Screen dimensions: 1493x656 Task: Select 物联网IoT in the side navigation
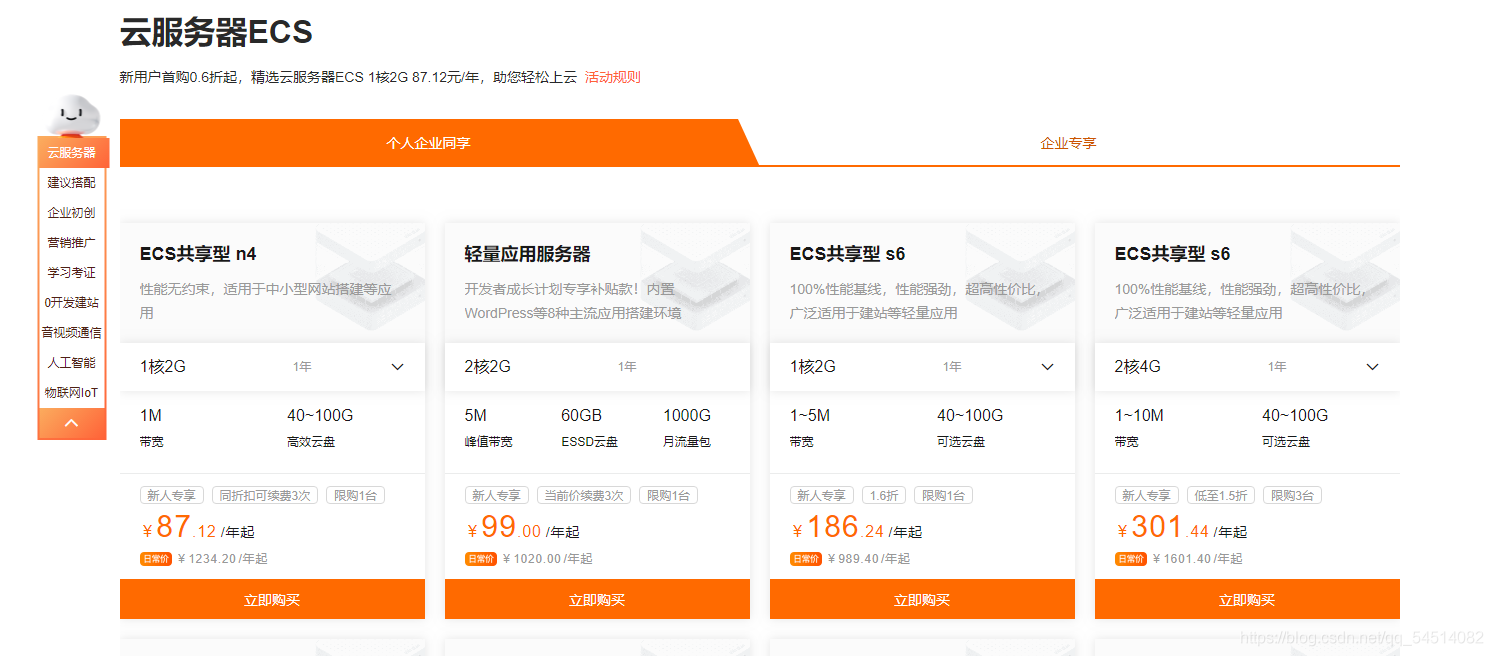[72, 393]
